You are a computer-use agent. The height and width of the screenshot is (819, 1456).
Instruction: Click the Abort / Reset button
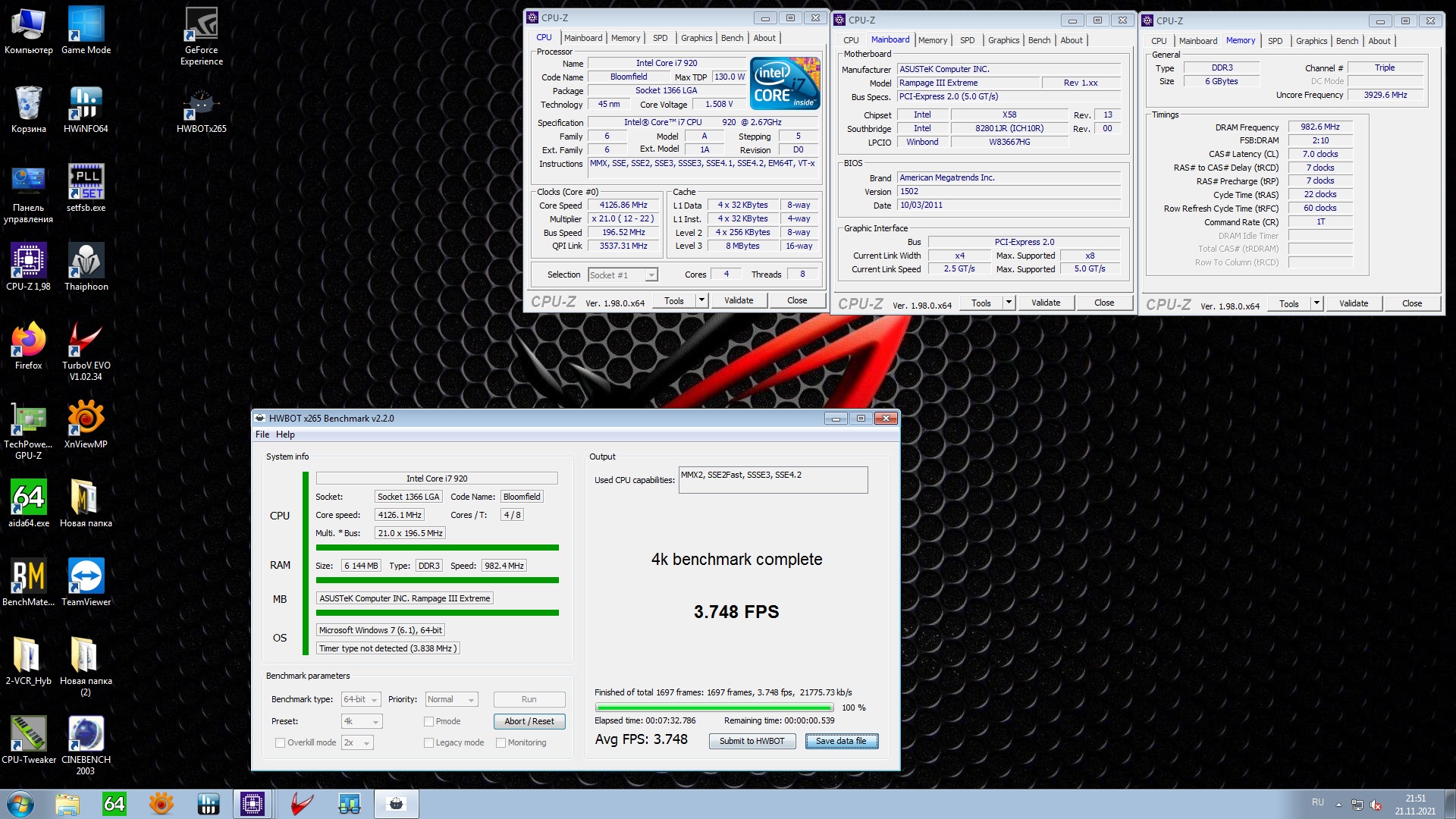pyautogui.click(x=529, y=721)
